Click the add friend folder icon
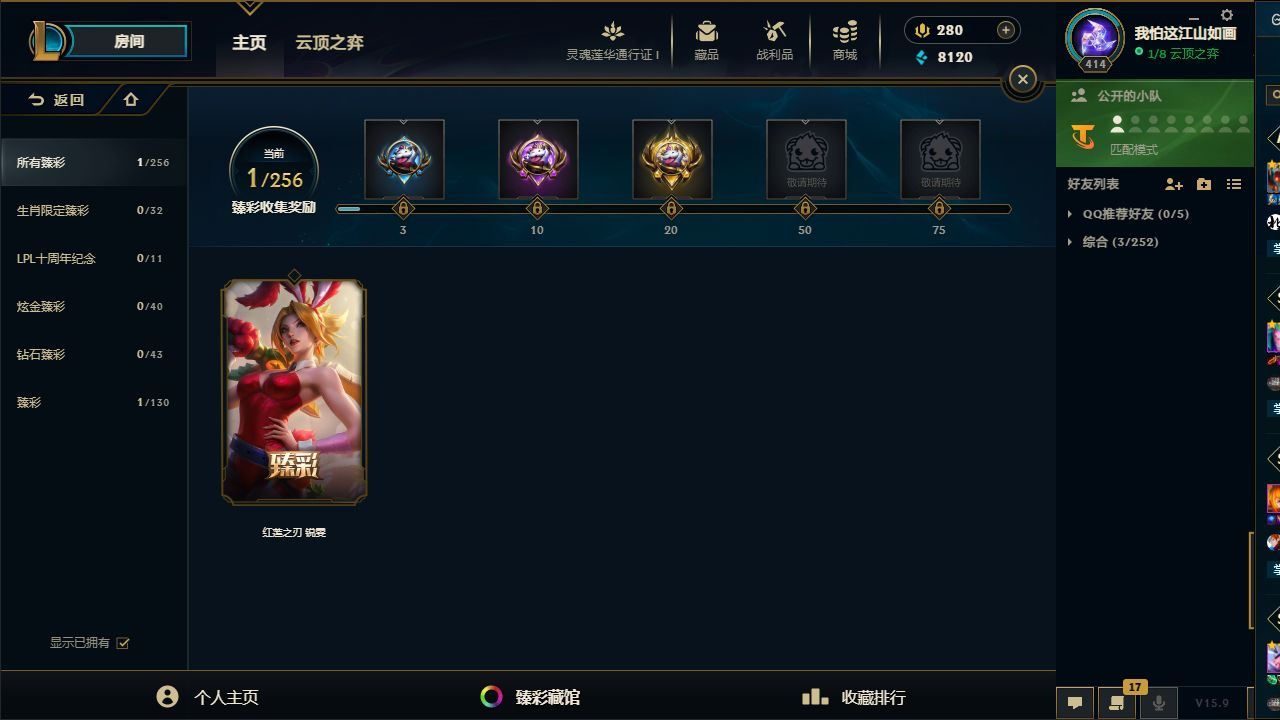1280x720 pixels. pyautogui.click(x=1204, y=184)
